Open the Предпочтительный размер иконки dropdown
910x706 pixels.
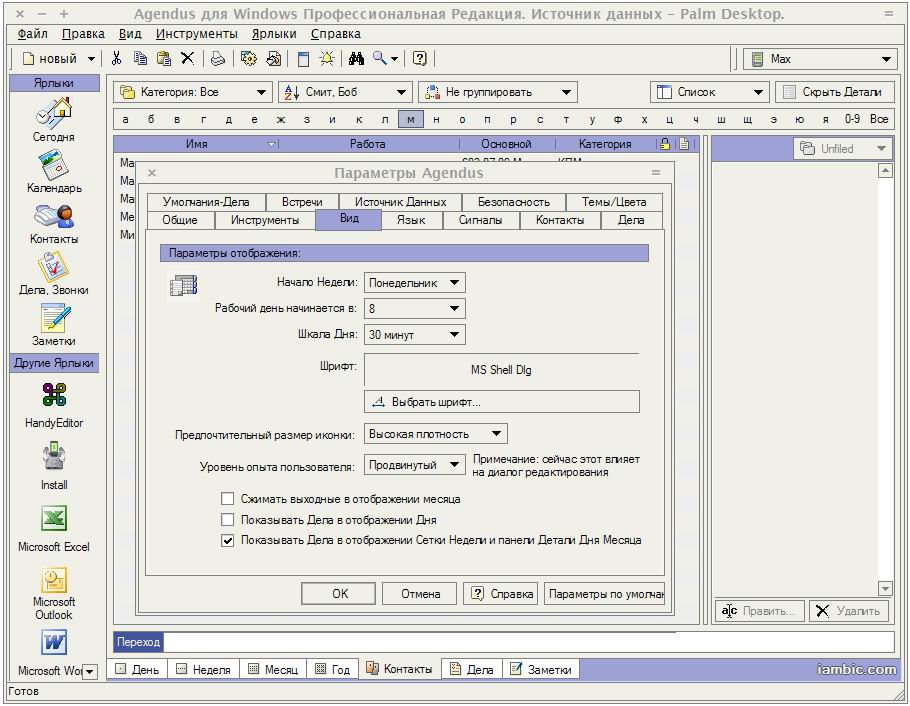(435, 434)
